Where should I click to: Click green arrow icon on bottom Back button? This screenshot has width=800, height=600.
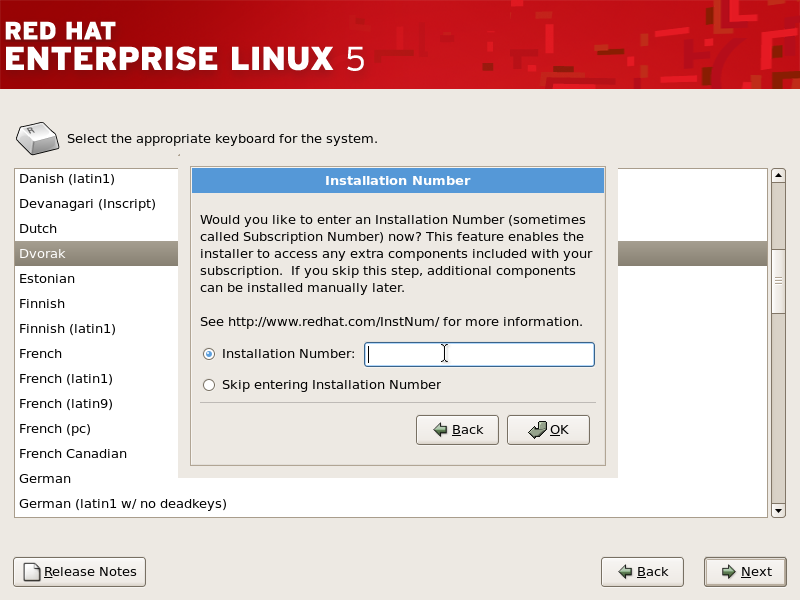click(626, 572)
